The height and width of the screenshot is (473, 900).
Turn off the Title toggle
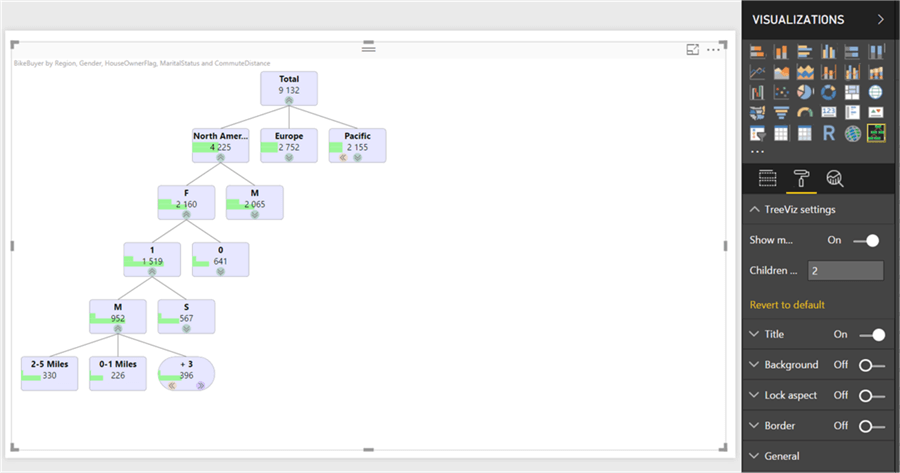872,335
